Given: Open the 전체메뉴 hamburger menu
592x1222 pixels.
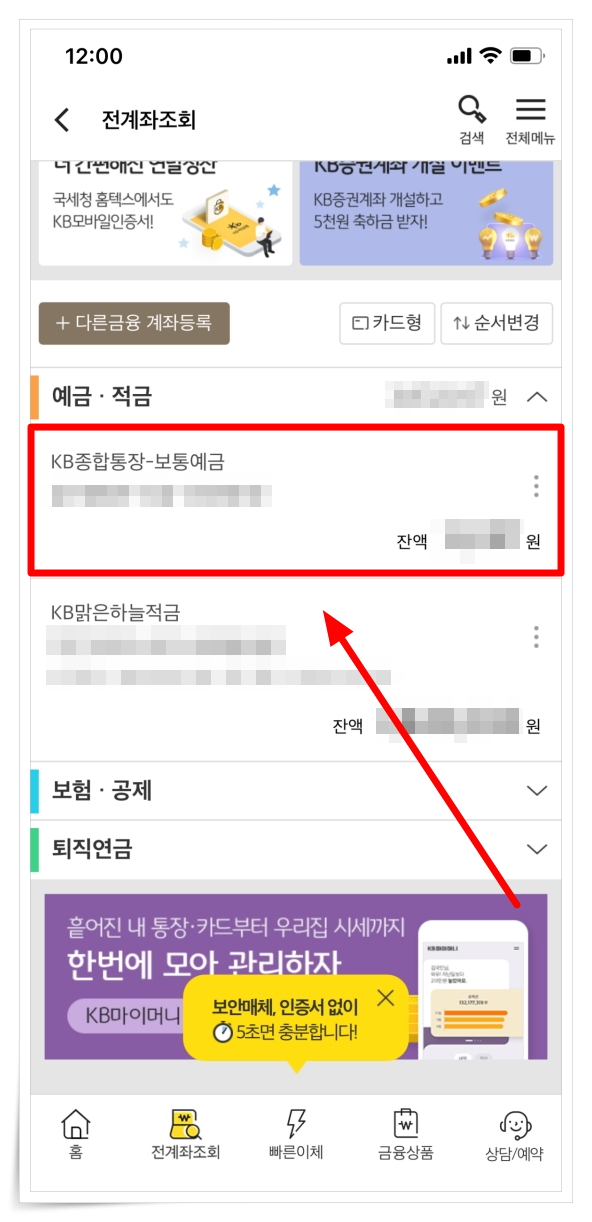Looking at the screenshot, I should coord(530,110).
